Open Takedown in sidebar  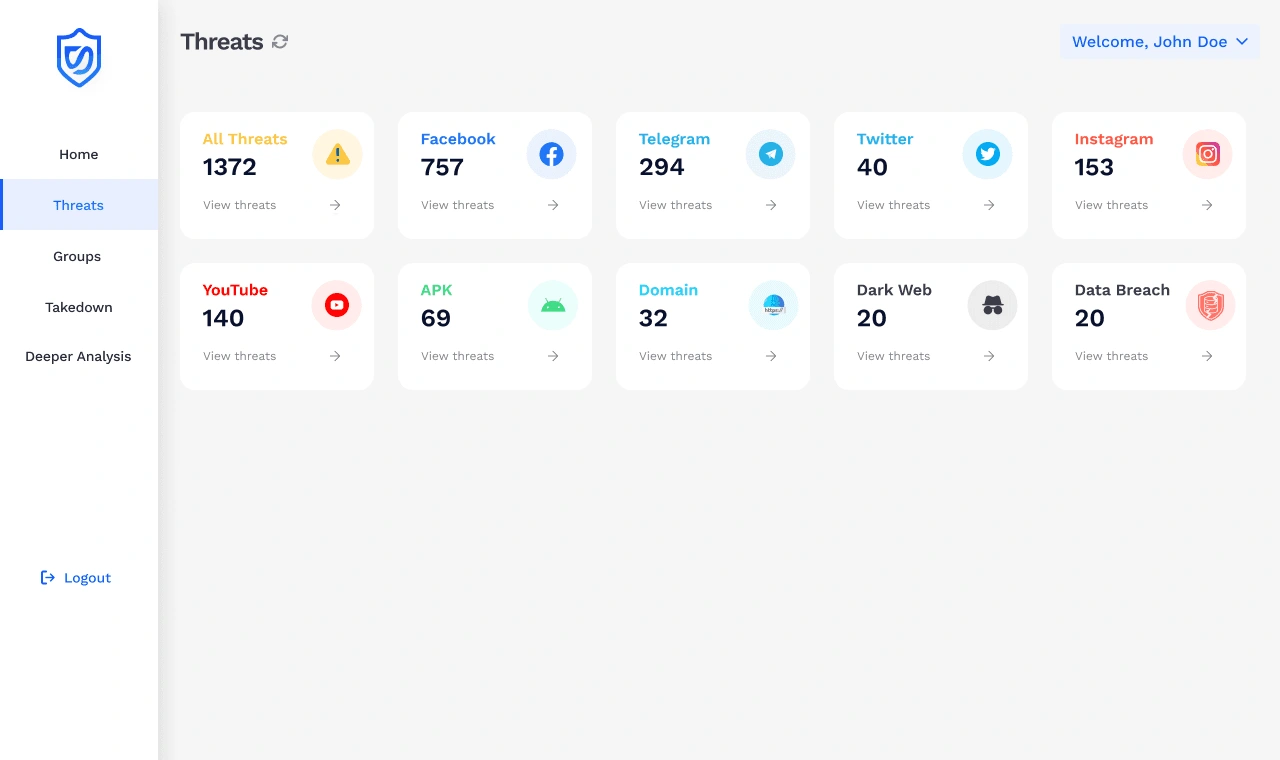pyautogui.click(x=79, y=307)
